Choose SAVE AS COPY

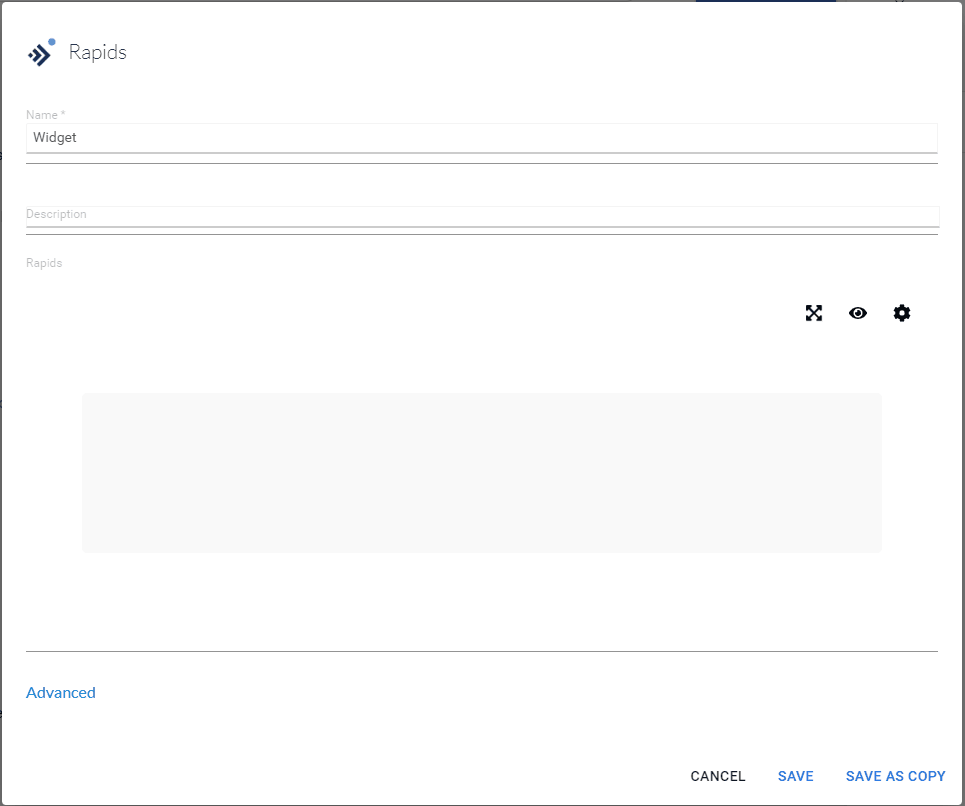coord(895,776)
